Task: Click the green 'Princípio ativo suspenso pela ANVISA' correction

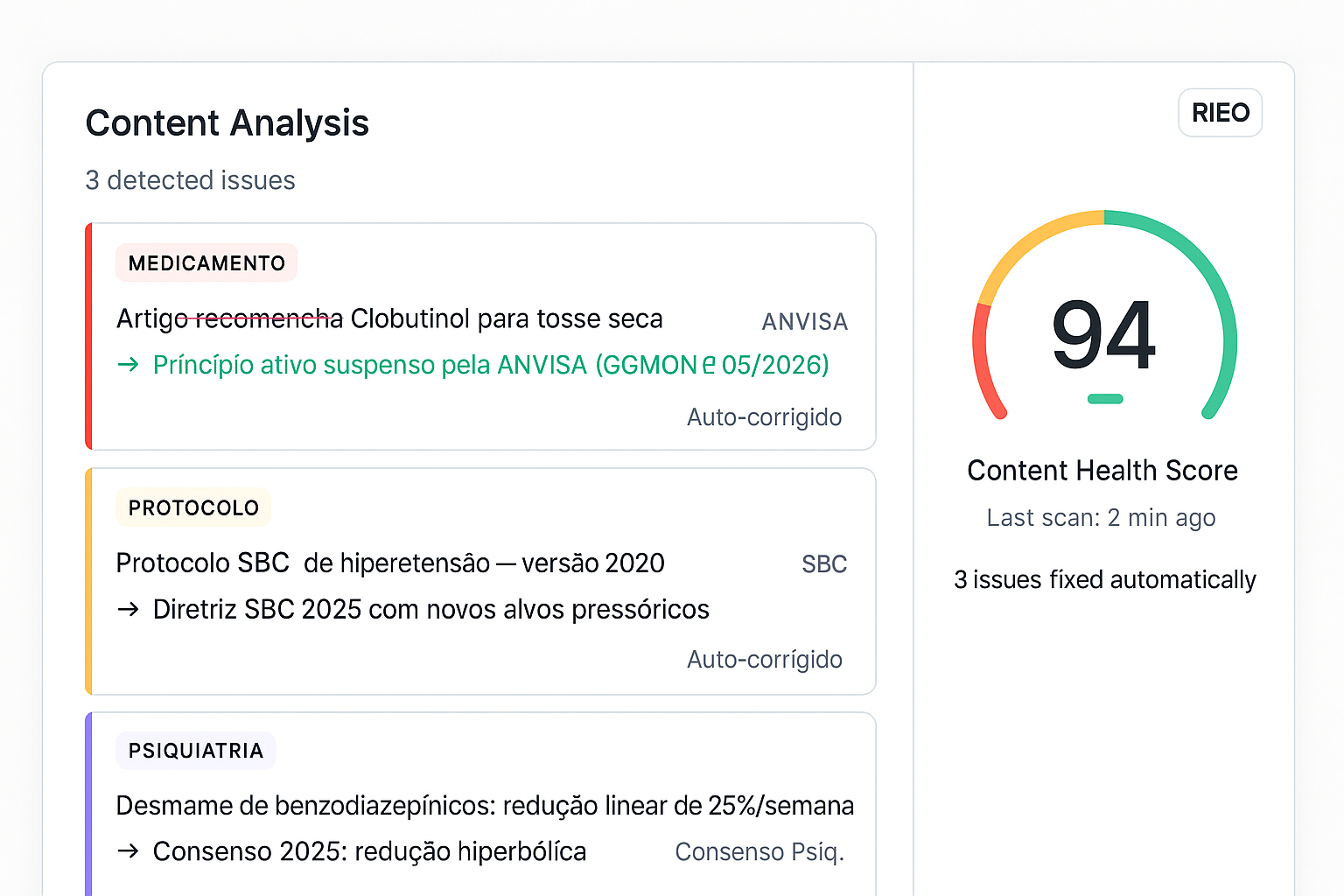Action: 491,365
